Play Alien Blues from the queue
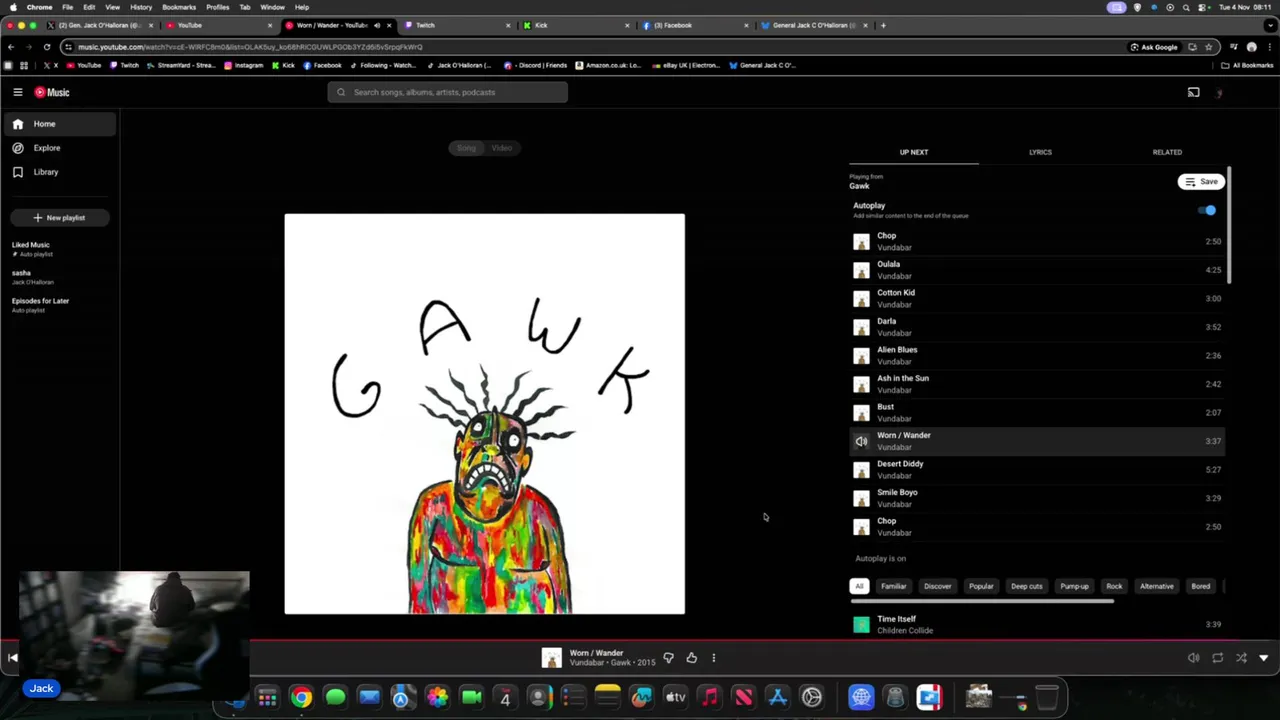Image resolution: width=1280 pixels, height=720 pixels. (1036, 355)
